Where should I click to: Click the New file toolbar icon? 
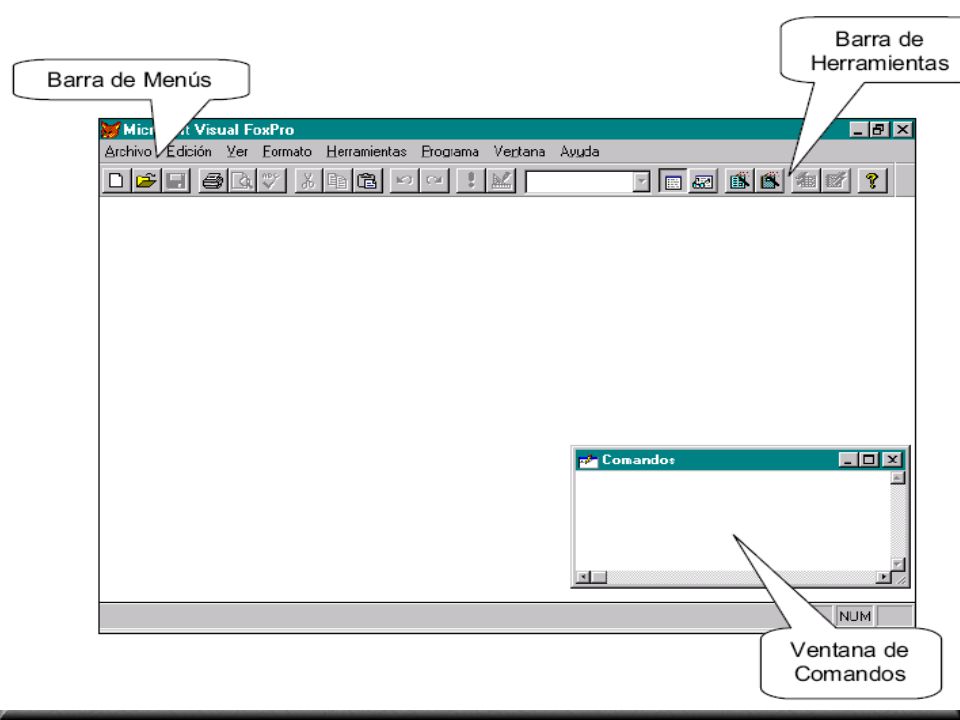click(x=116, y=181)
